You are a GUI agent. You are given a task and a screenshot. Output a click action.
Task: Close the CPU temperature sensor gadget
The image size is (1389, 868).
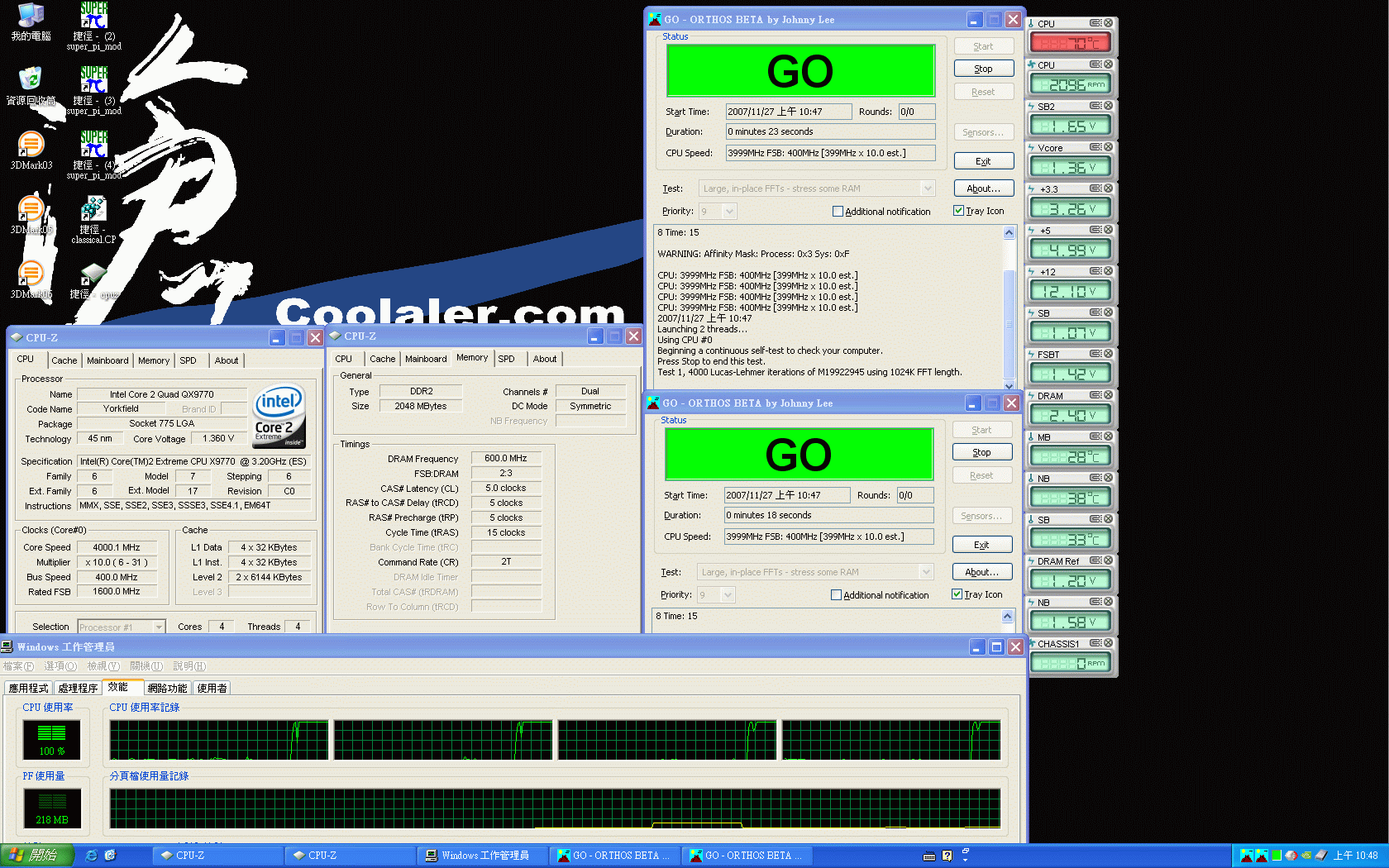1108,23
